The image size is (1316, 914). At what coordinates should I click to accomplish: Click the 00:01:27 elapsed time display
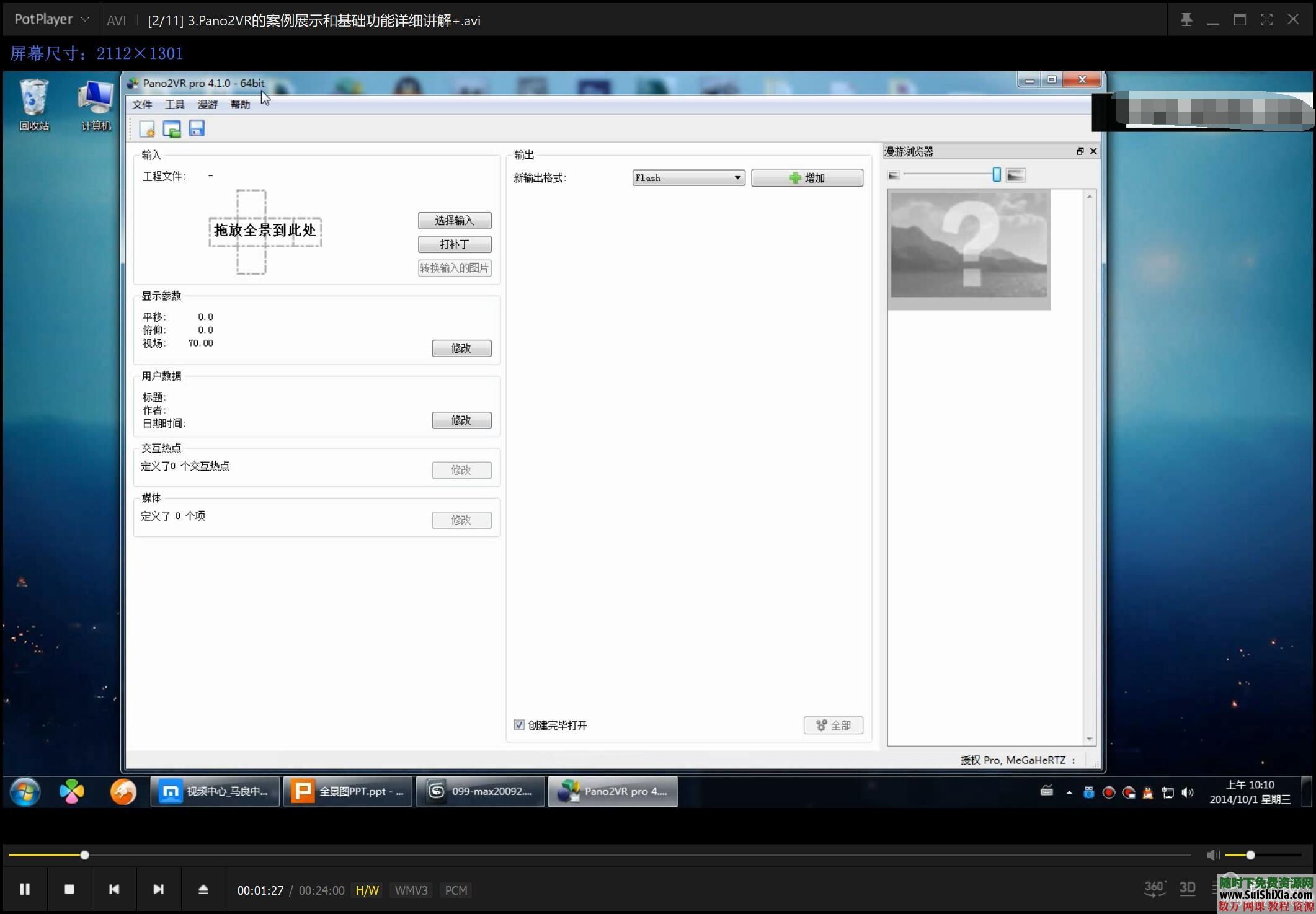(x=260, y=890)
